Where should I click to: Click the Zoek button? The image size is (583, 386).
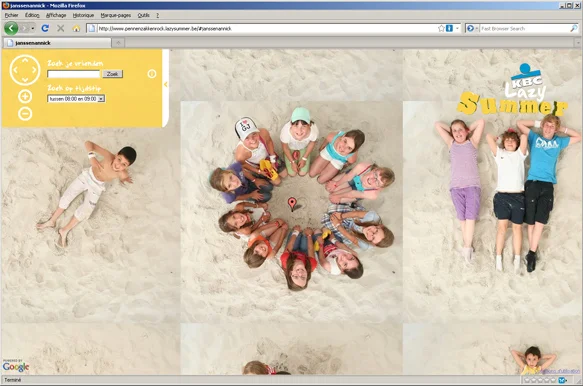point(112,74)
